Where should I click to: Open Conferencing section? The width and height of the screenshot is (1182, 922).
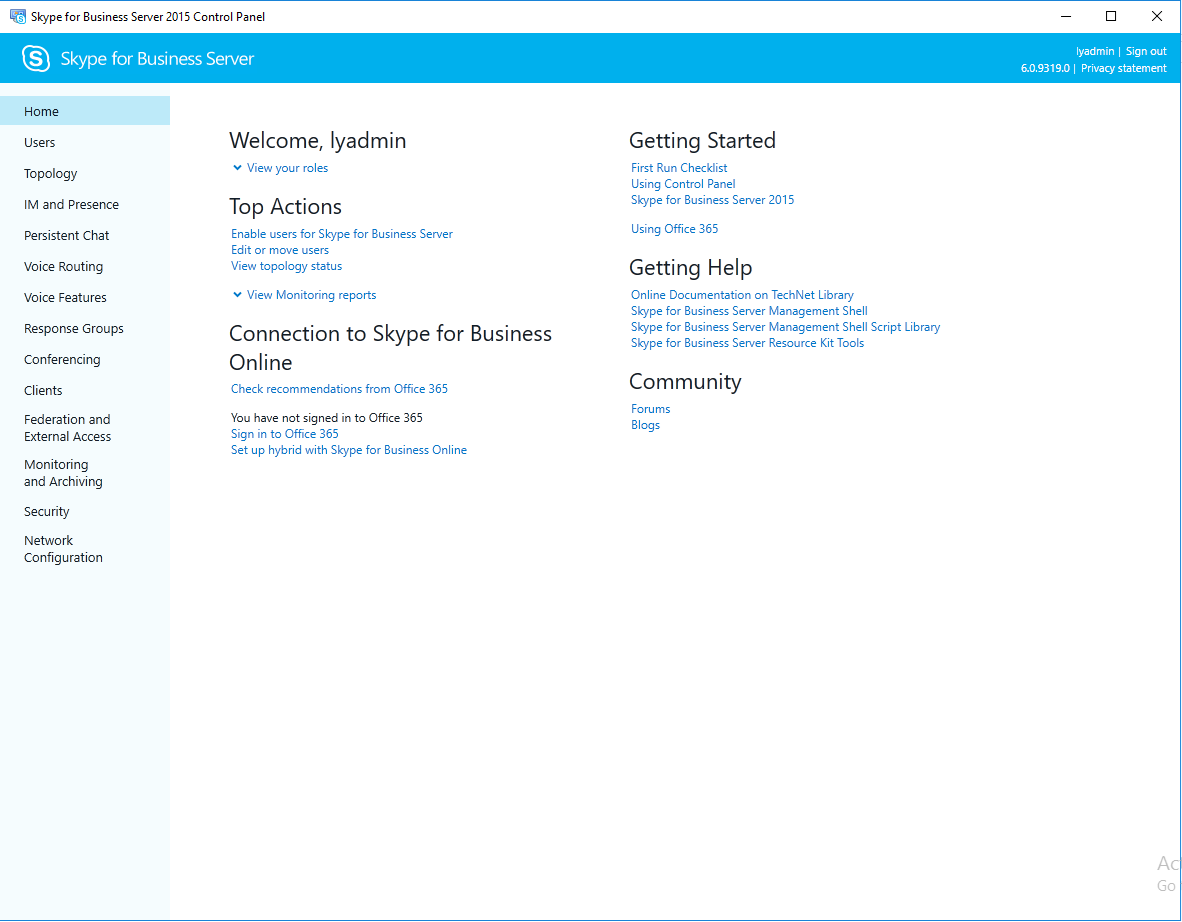85,359
